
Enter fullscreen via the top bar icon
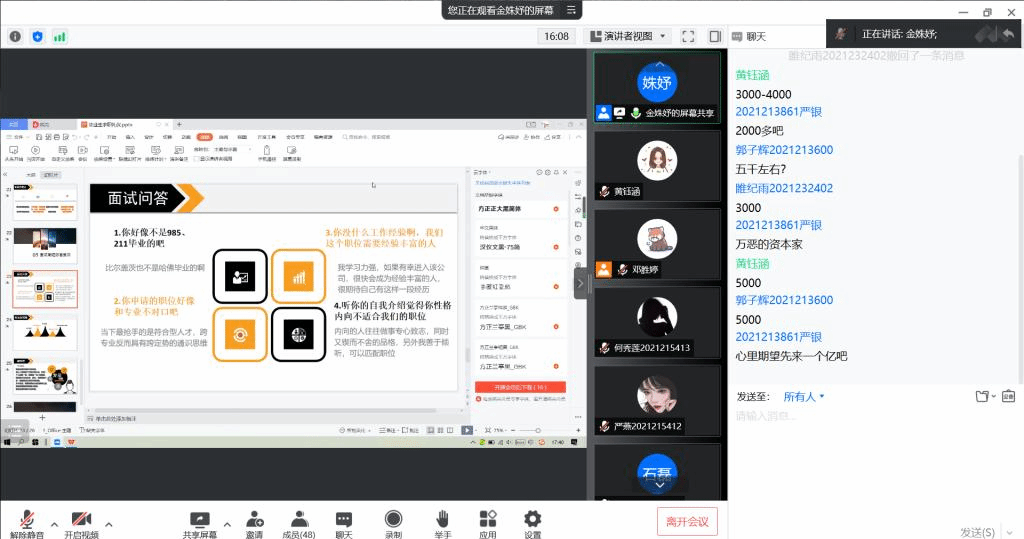tap(688, 36)
